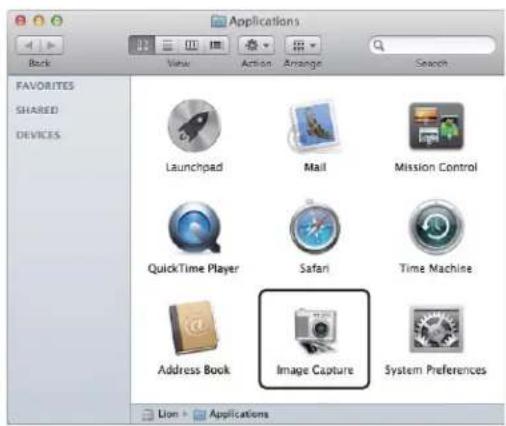The image size is (506, 426).
Task: Click the "Image Capture" label text
Action: pyautogui.click(x=315, y=370)
